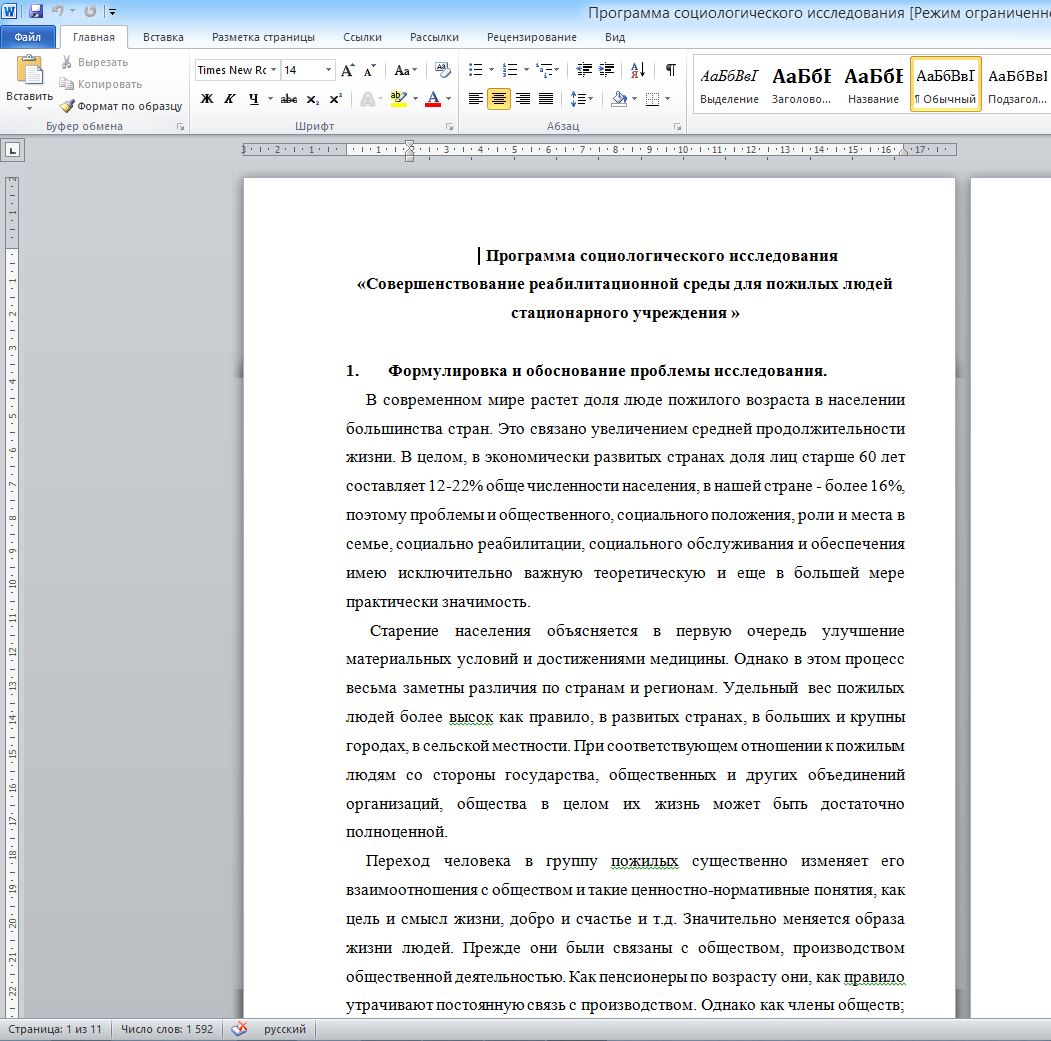This screenshot has height=1041, width=1051.
Task: Switch to the Вставка tab
Action: (163, 37)
